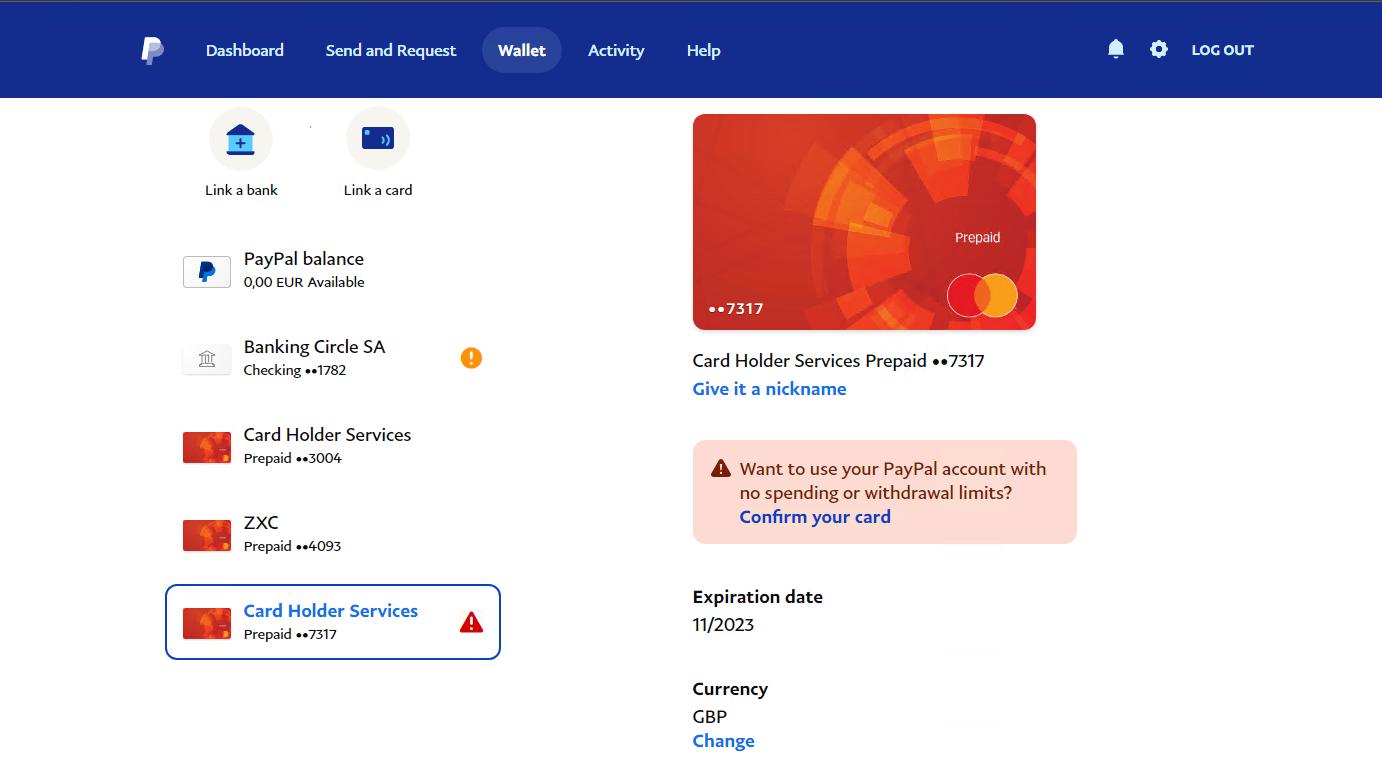This screenshot has height=758, width=1382.
Task: Click the Banking Circle SA bank icon
Action: click(207, 359)
